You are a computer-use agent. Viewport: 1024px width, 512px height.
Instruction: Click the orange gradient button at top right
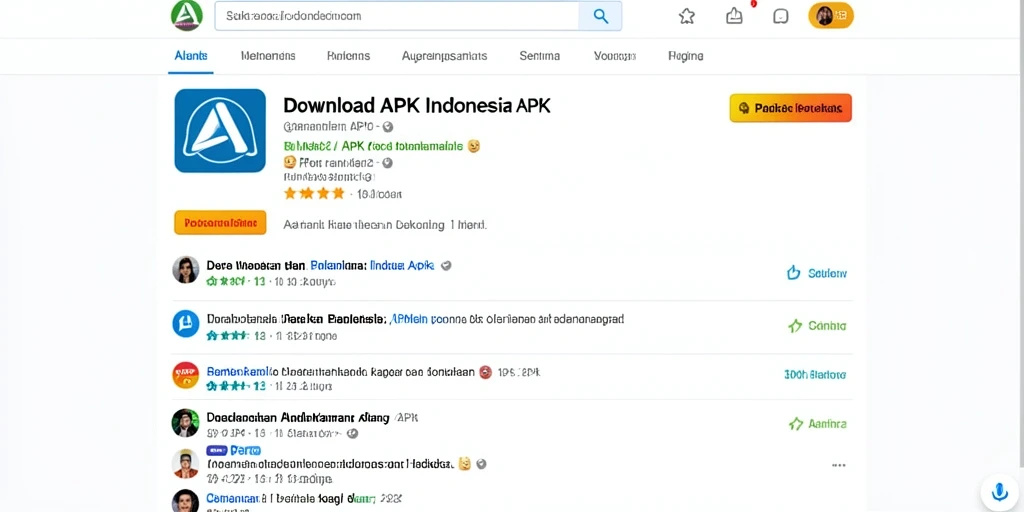coord(790,108)
